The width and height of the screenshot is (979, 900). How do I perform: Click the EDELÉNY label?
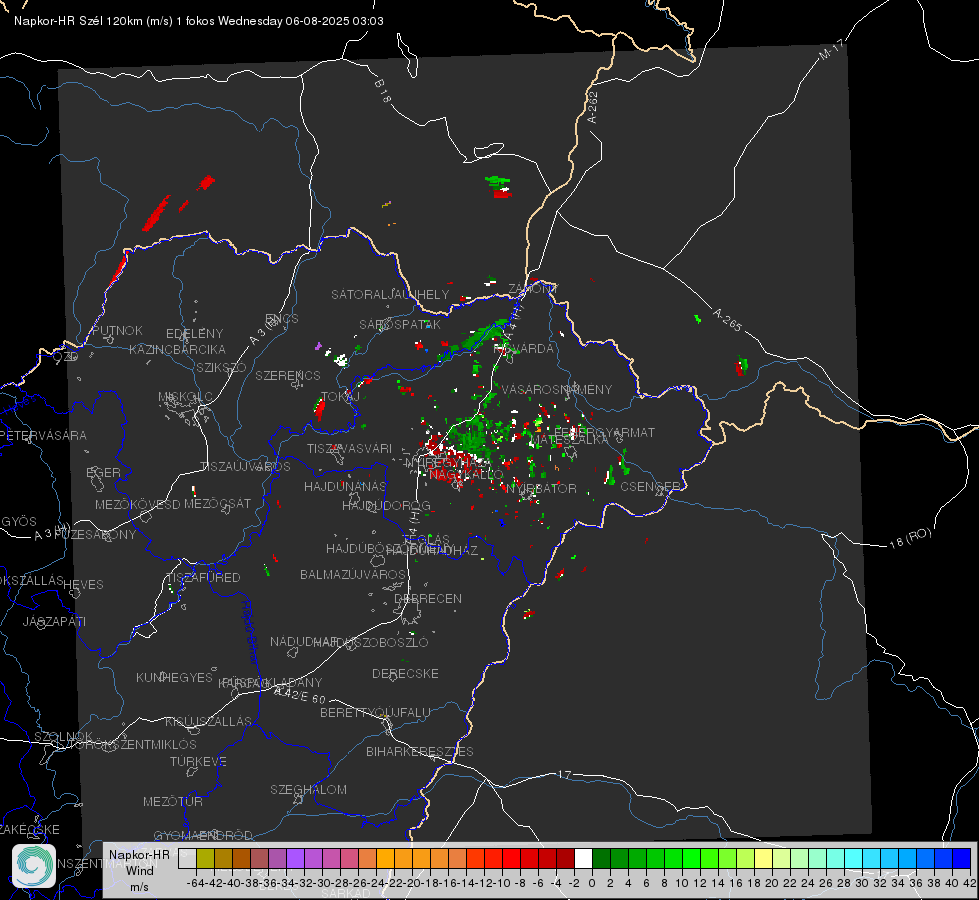pos(194,334)
